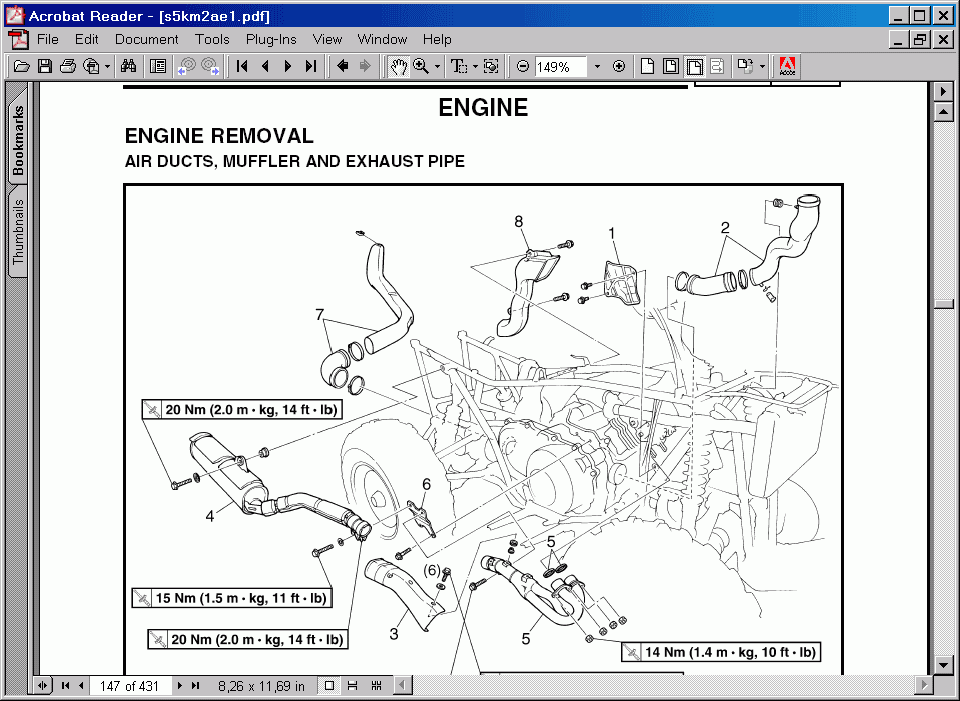960x701 pixels.
Task: Switch to Single Page layout
Action: [329, 686]
